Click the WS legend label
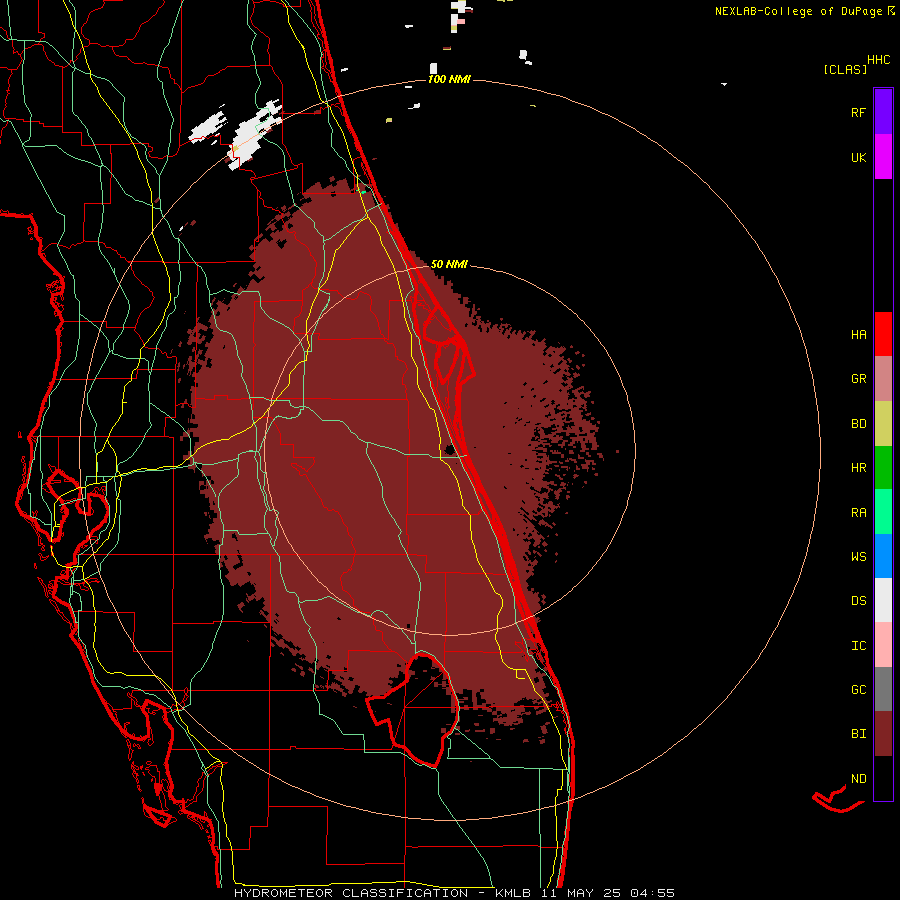Screen dimensions: 900x900 point(858,556)
